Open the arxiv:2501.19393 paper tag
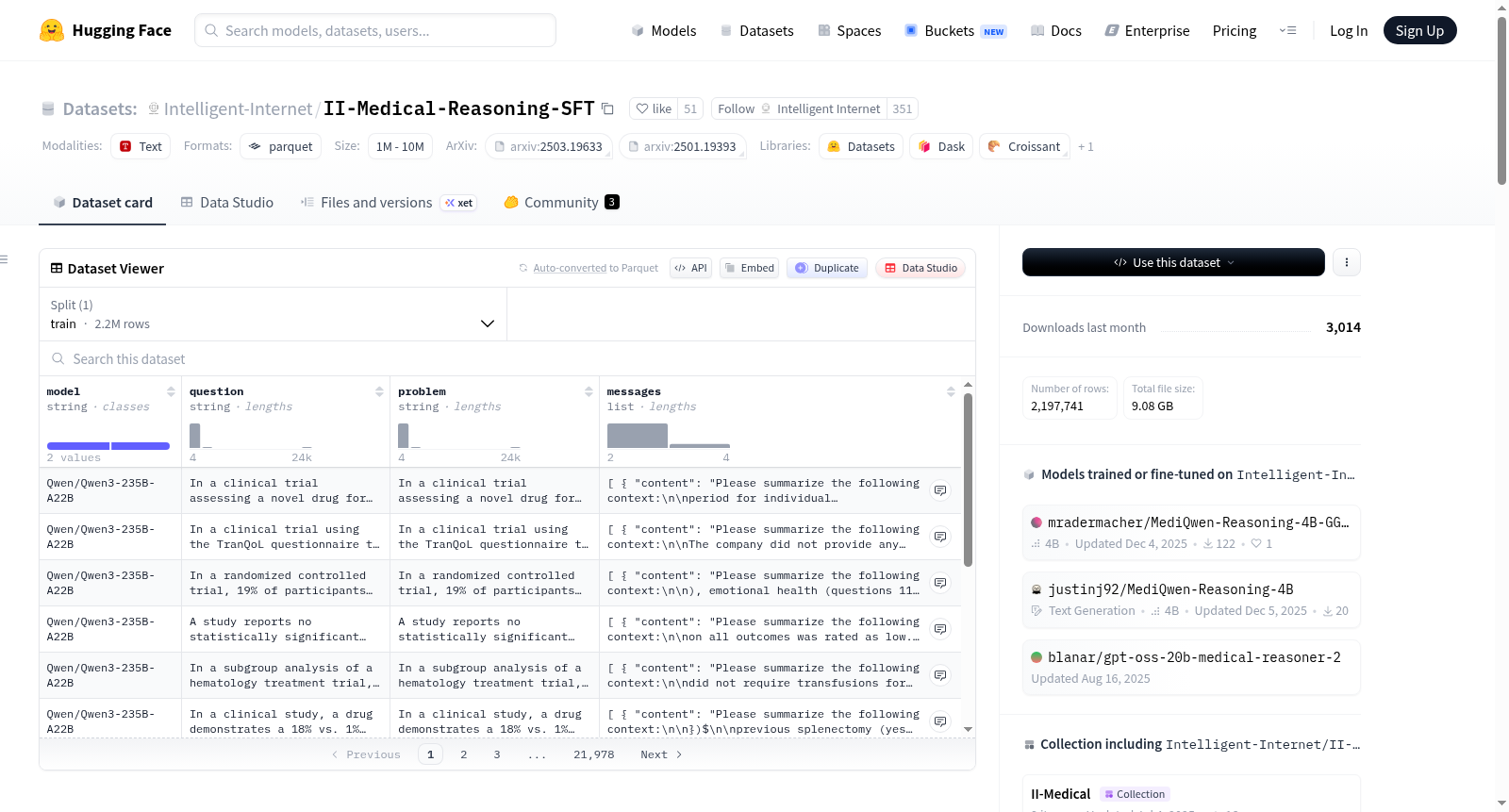1509x812 pixels. tap(683, 146)
